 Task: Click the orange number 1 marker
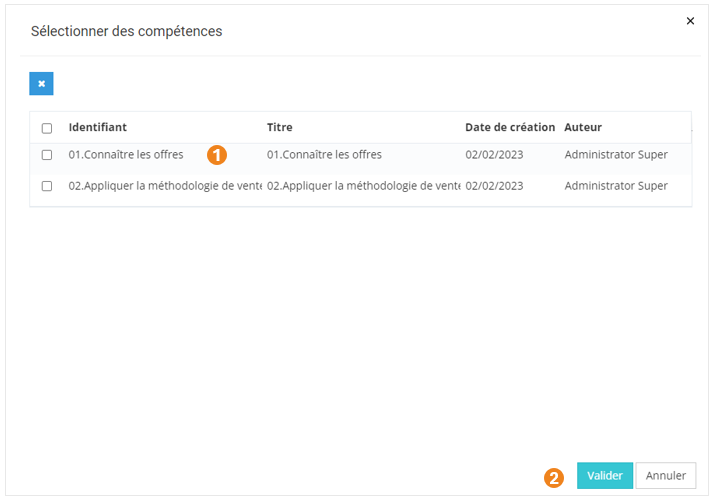pyautogui.click(x=217, y=155)
